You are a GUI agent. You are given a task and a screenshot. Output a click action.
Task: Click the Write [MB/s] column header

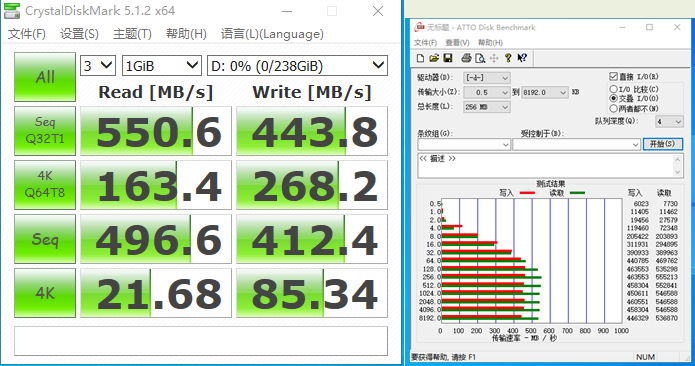tap(312, 92)
